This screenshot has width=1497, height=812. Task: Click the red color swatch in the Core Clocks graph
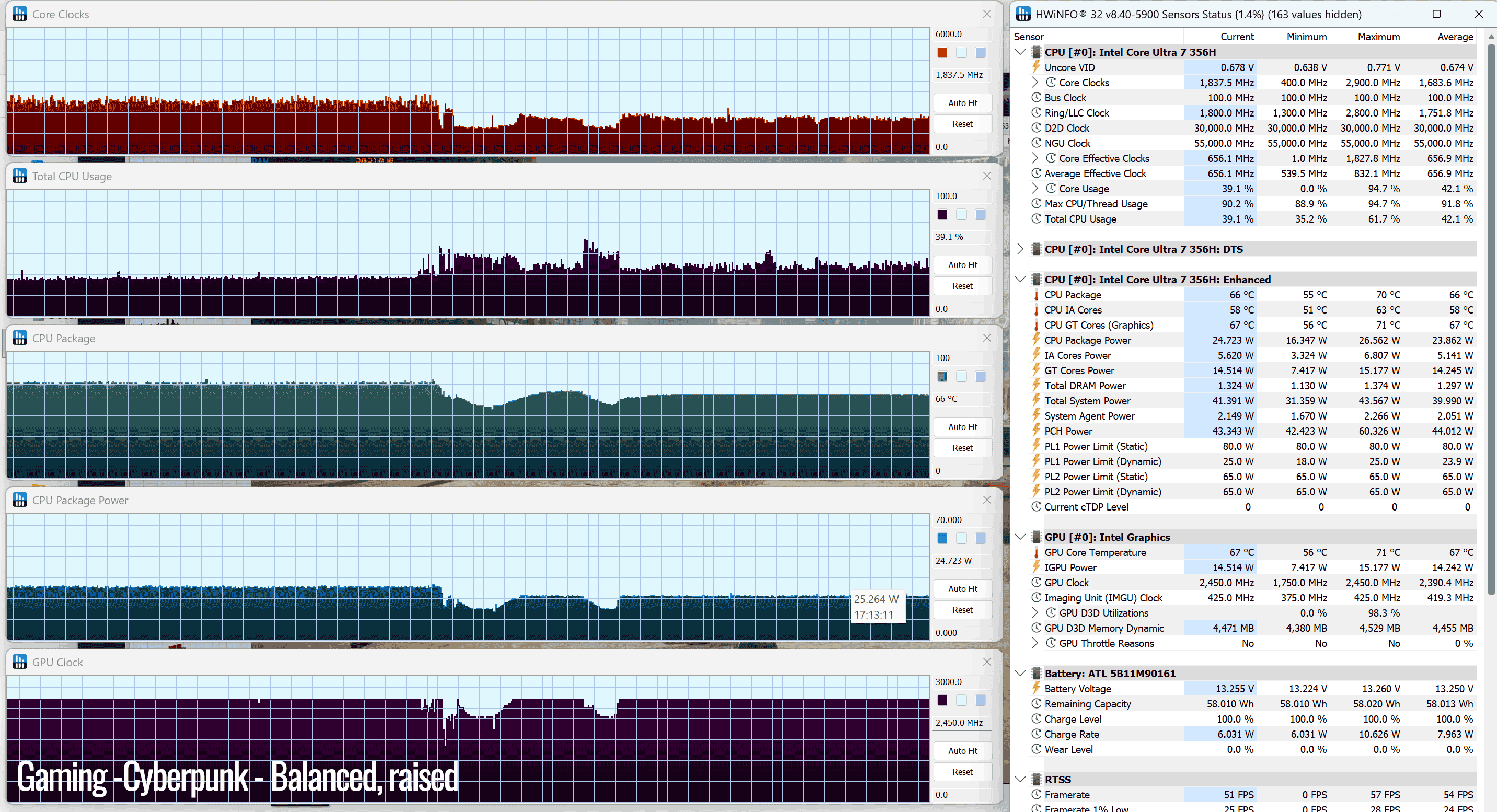(x=942, y=52)
